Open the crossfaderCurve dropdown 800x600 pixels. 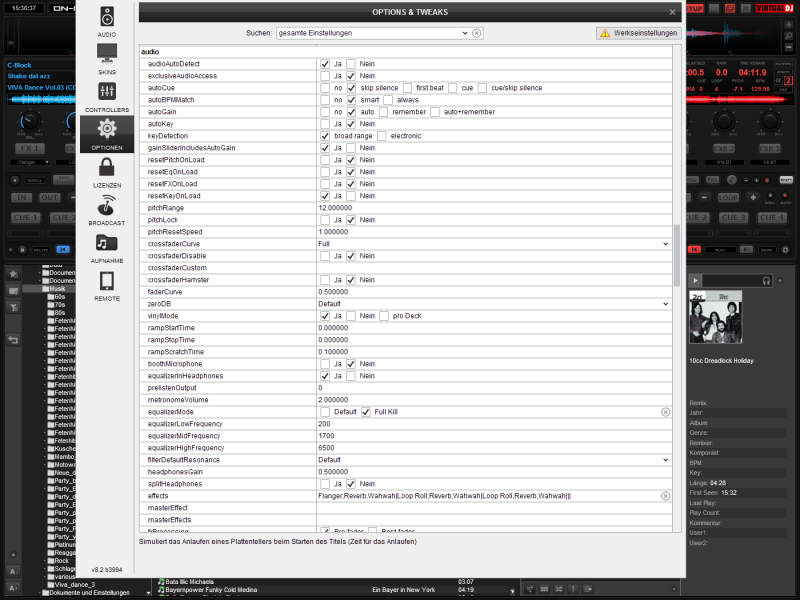coord(665,244)
